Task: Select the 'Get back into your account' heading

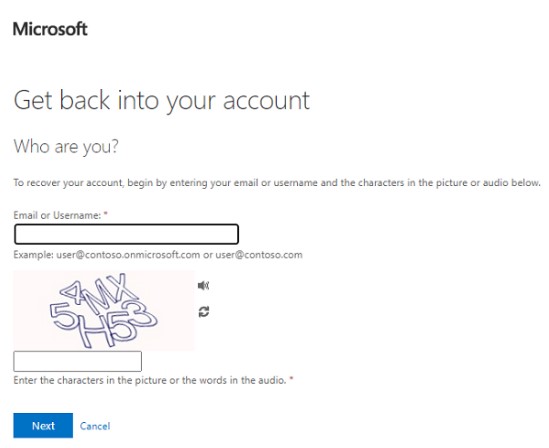Action: tap(161, 101)
